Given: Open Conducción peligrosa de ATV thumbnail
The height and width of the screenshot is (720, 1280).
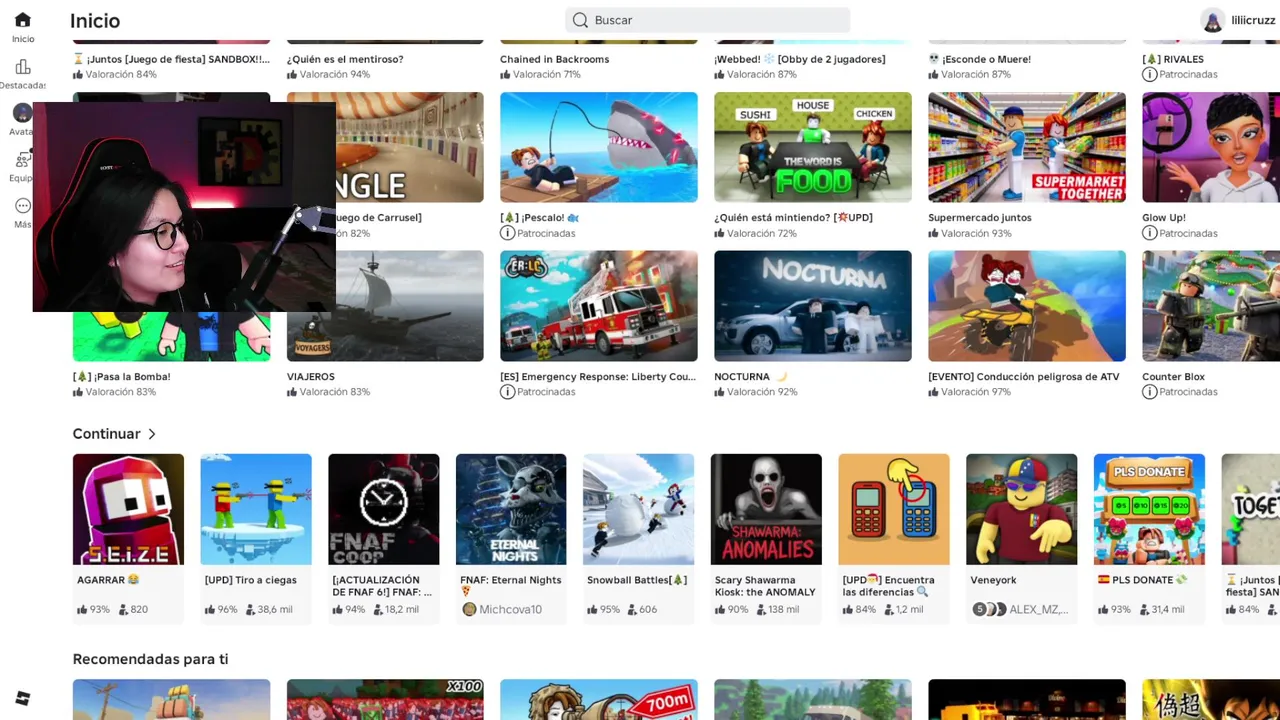Looking at the screenshot, I should (x=1027, y=306).
